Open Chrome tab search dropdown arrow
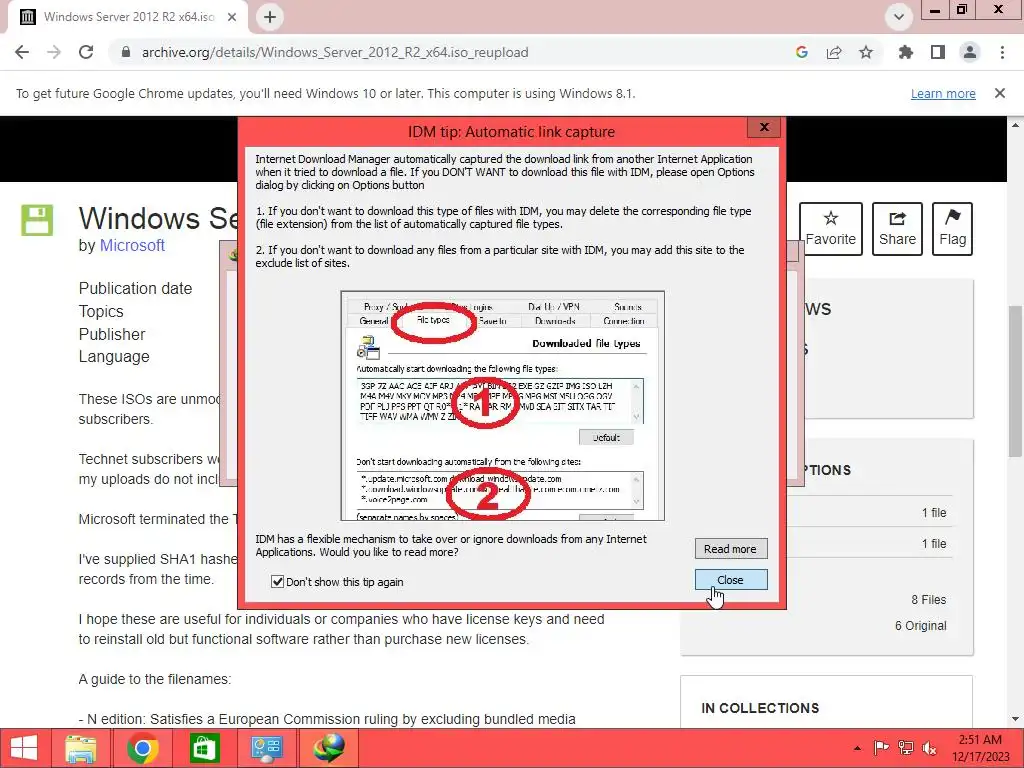Screen dimensions: 1024x768 click(x=899, y=17)
